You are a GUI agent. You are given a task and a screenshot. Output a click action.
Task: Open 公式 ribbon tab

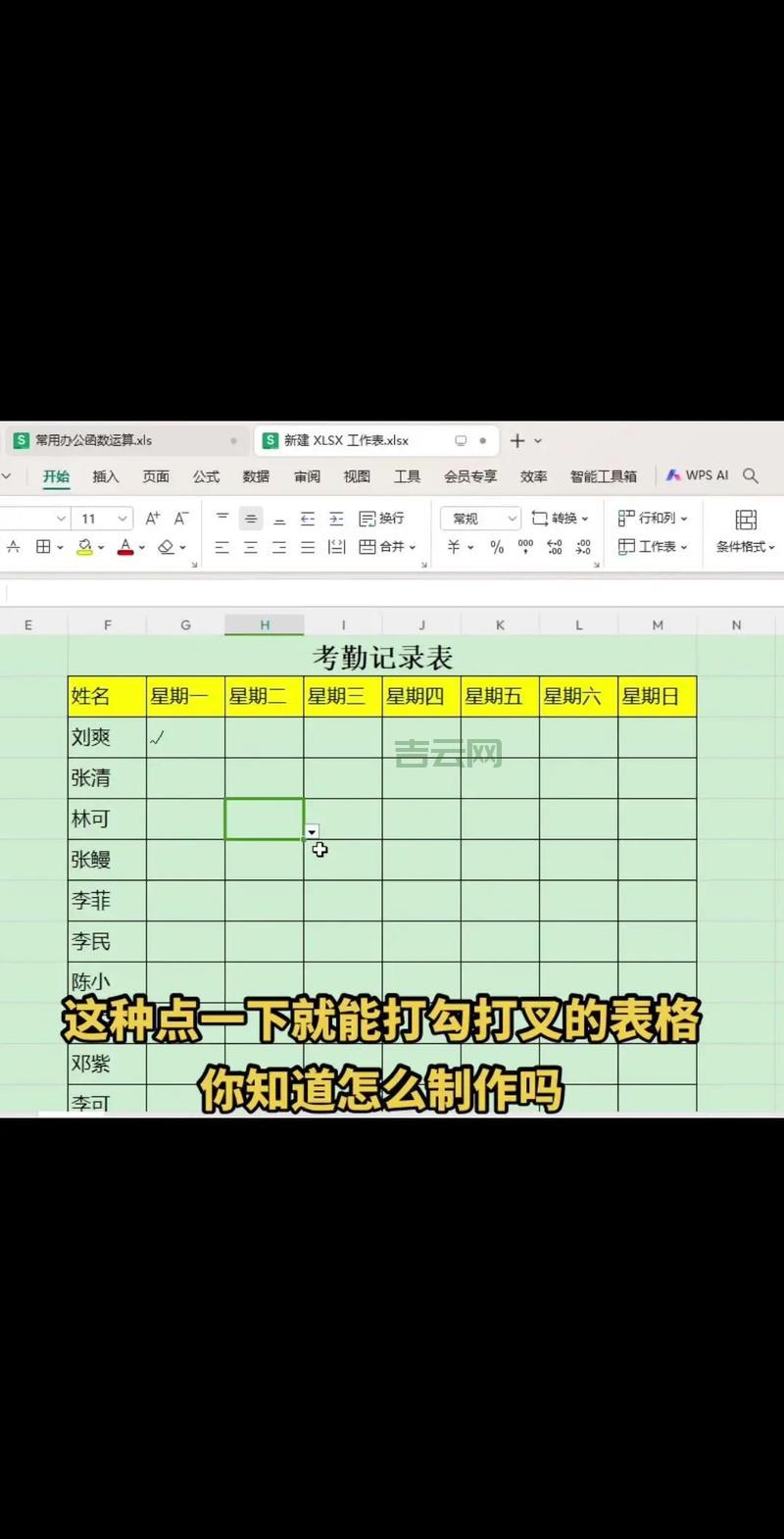click(206, 476)
